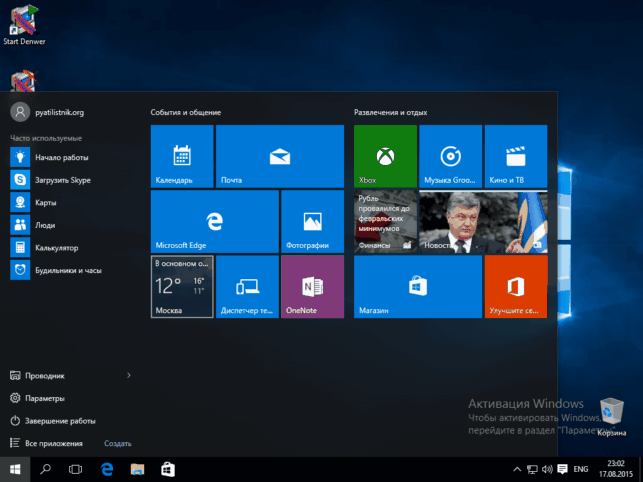The image size is (643, 482).
Task: Open File Explorer from the taskbar
Action: click(x=137, y=469)
